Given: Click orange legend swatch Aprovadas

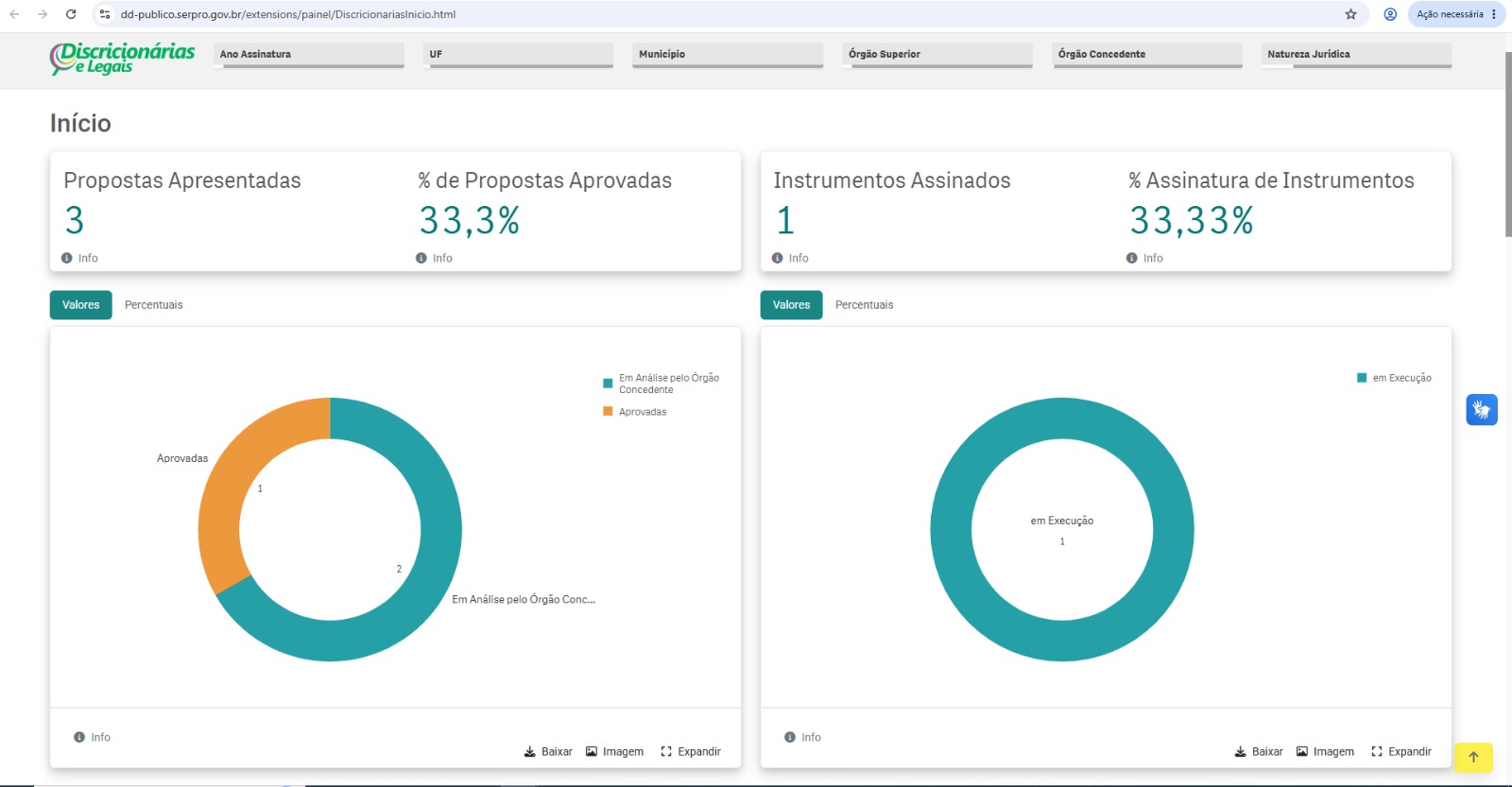Looking at the screenshot, I should click(x=609, y=411).
